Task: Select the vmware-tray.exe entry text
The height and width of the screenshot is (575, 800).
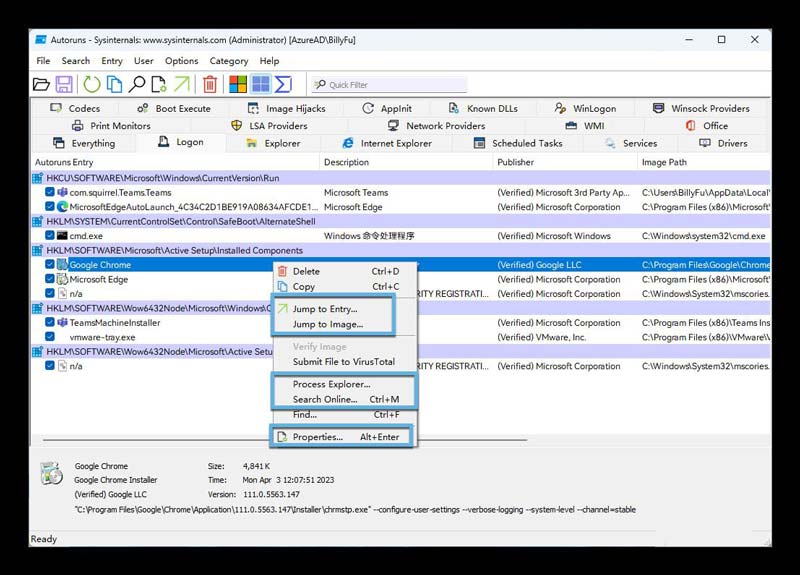Action: [103, 337]
